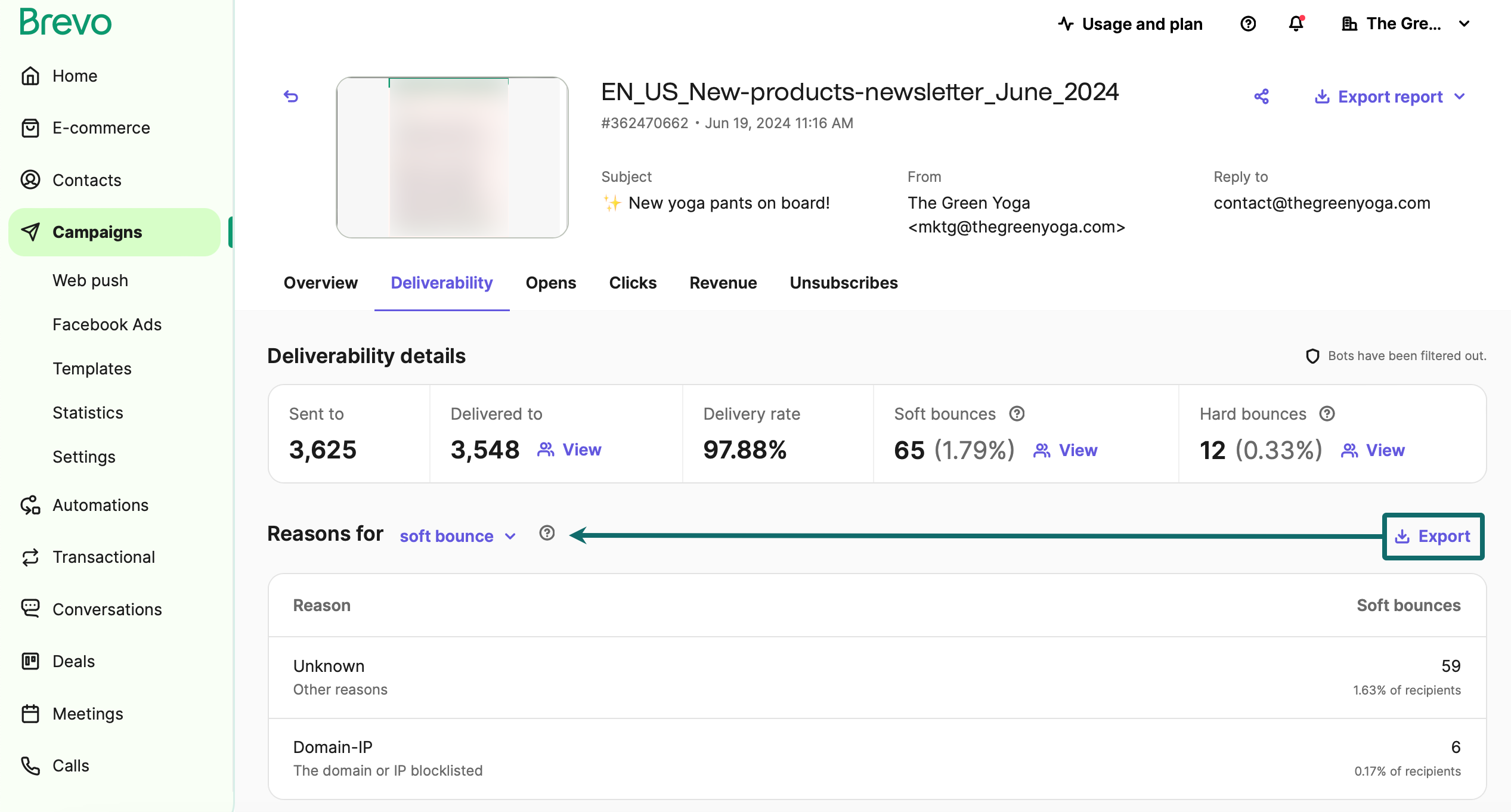Open Conversations from the sidebar
Image resolution: width=1511 pixels, height=812 pixels.
point(107,609)
